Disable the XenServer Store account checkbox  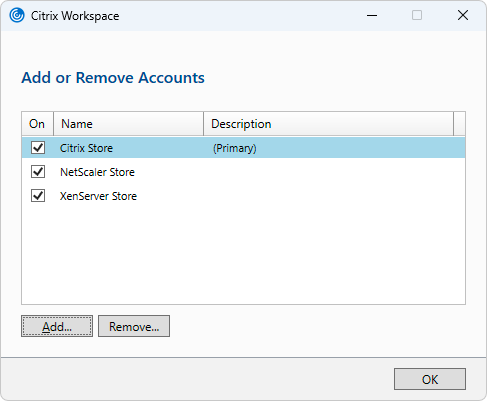coord(38,195)
